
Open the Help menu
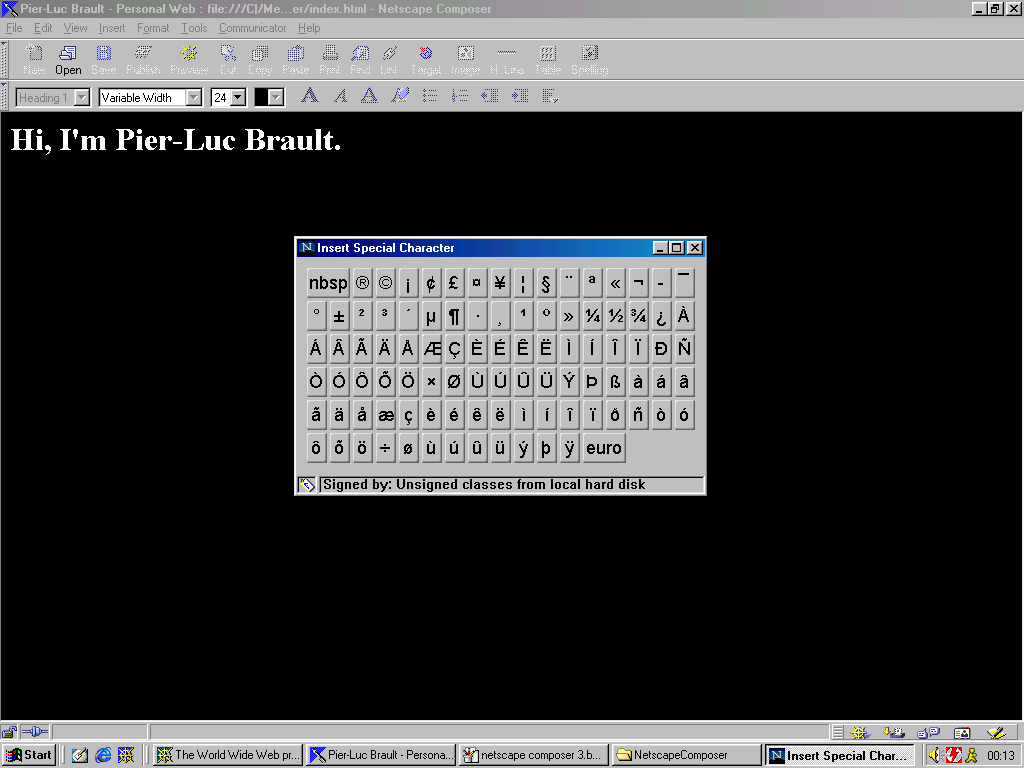pos(309,28)
